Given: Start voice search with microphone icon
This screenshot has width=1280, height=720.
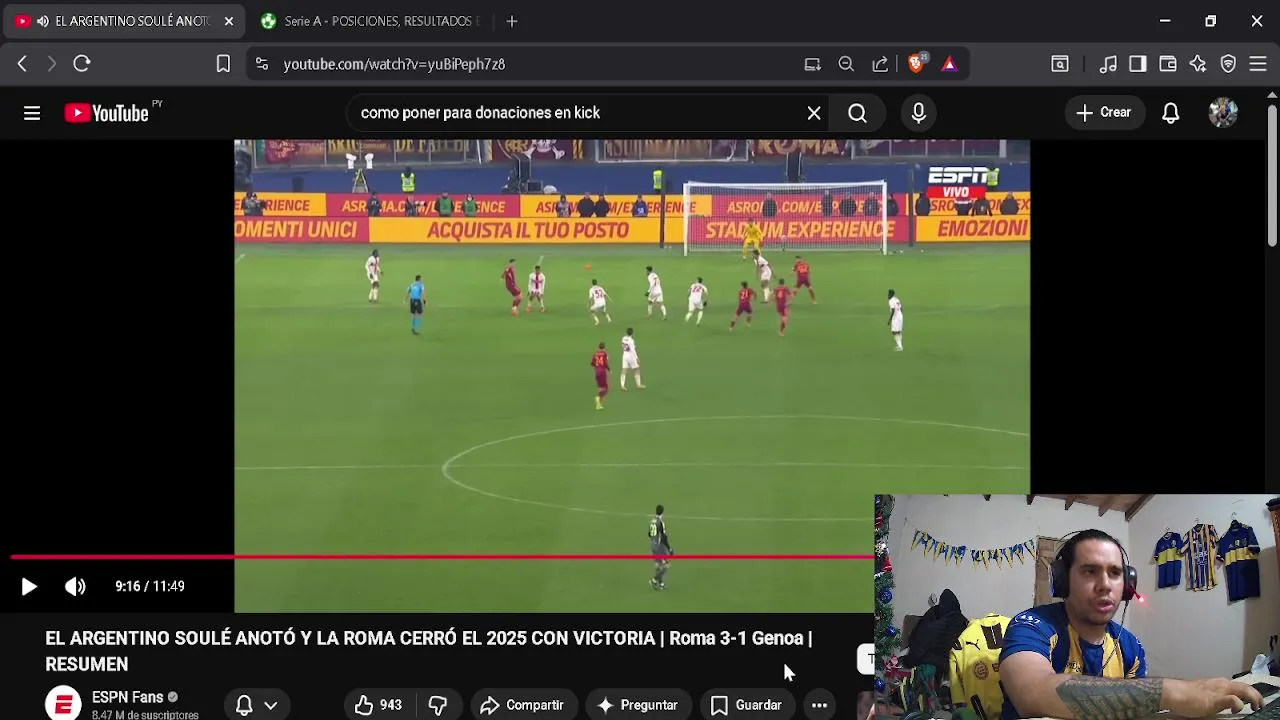Looking at the screenshot, I should [918, 113].
